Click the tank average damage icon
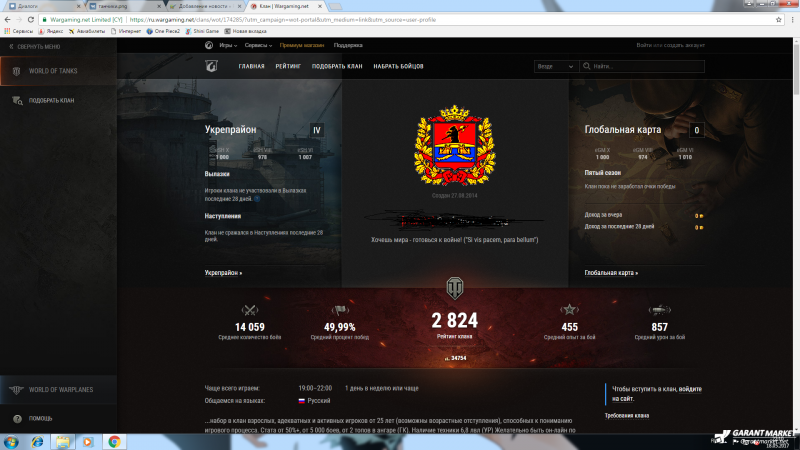This screenshot has height=450, width=800. pos(659,310)
